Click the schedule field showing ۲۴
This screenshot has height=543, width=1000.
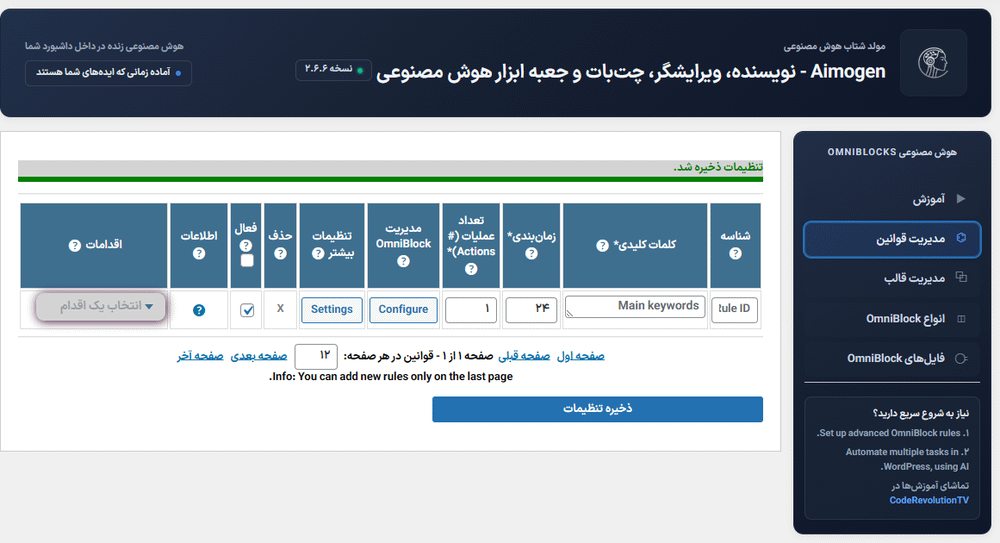531,309
